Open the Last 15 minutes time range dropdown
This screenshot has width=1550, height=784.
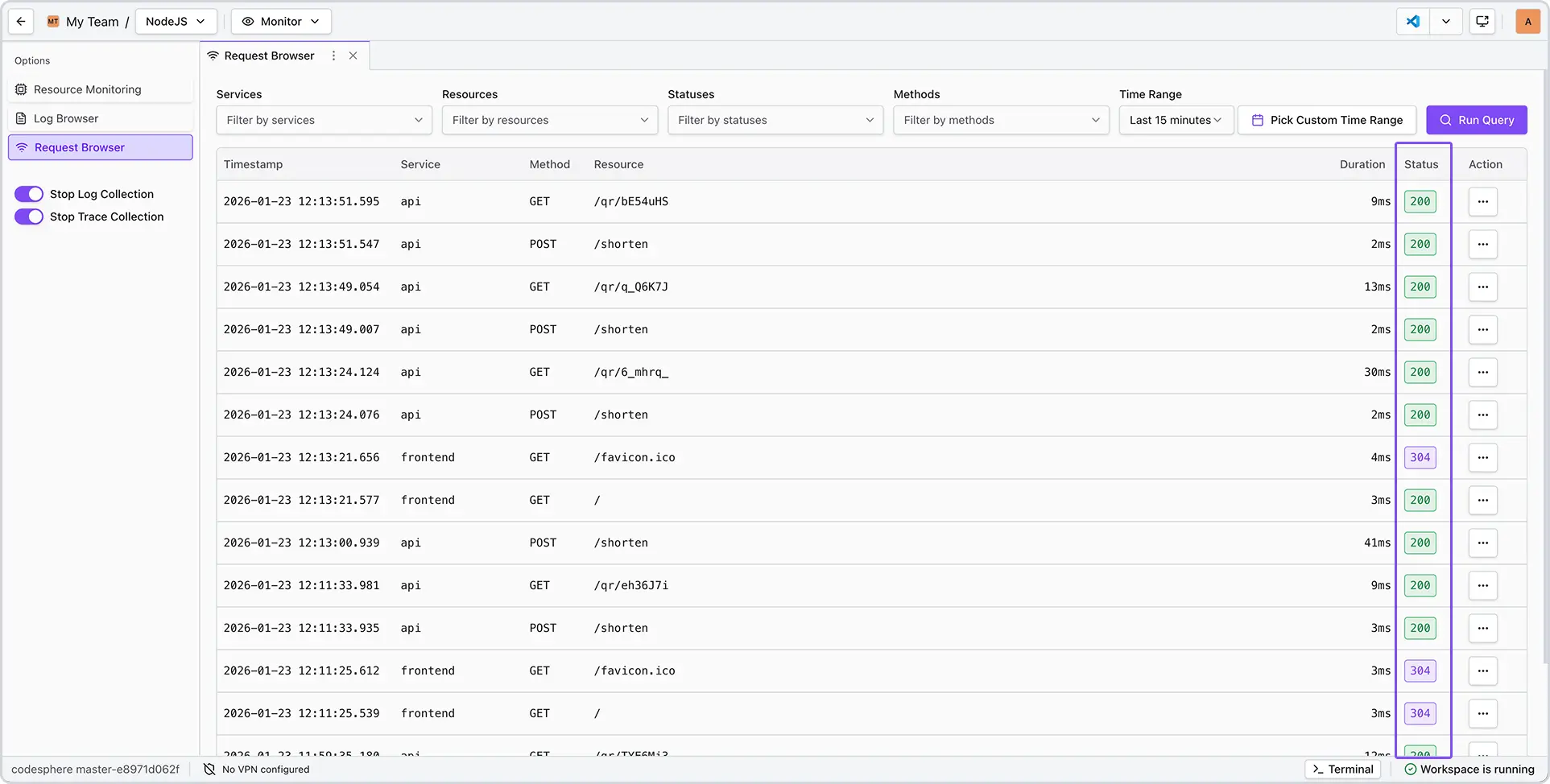[x=1175, y=120]
